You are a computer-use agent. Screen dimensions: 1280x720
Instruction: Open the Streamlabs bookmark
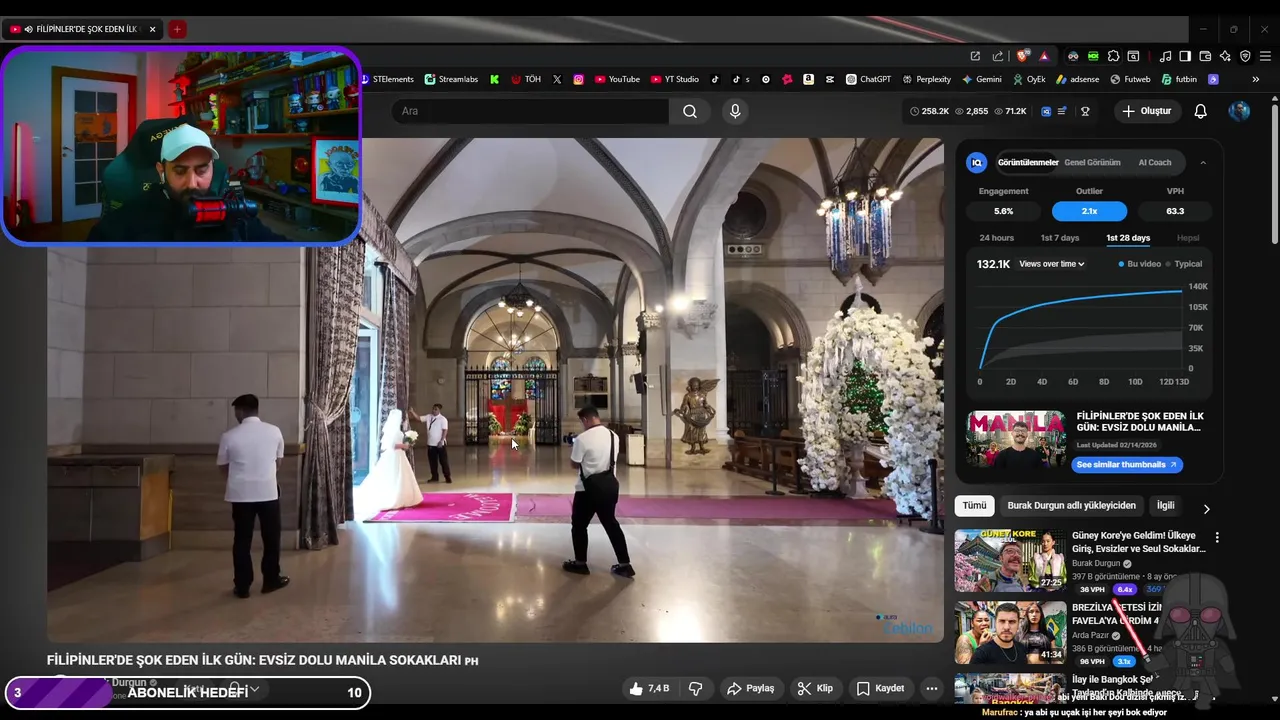[451, 79]
